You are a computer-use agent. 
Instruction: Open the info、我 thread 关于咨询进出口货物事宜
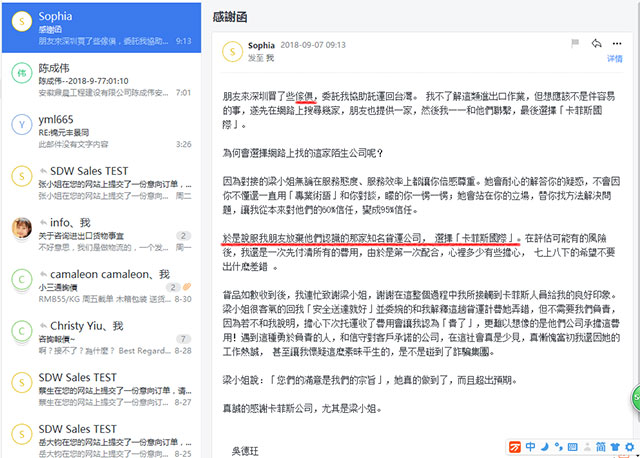[x=101, y=235]
